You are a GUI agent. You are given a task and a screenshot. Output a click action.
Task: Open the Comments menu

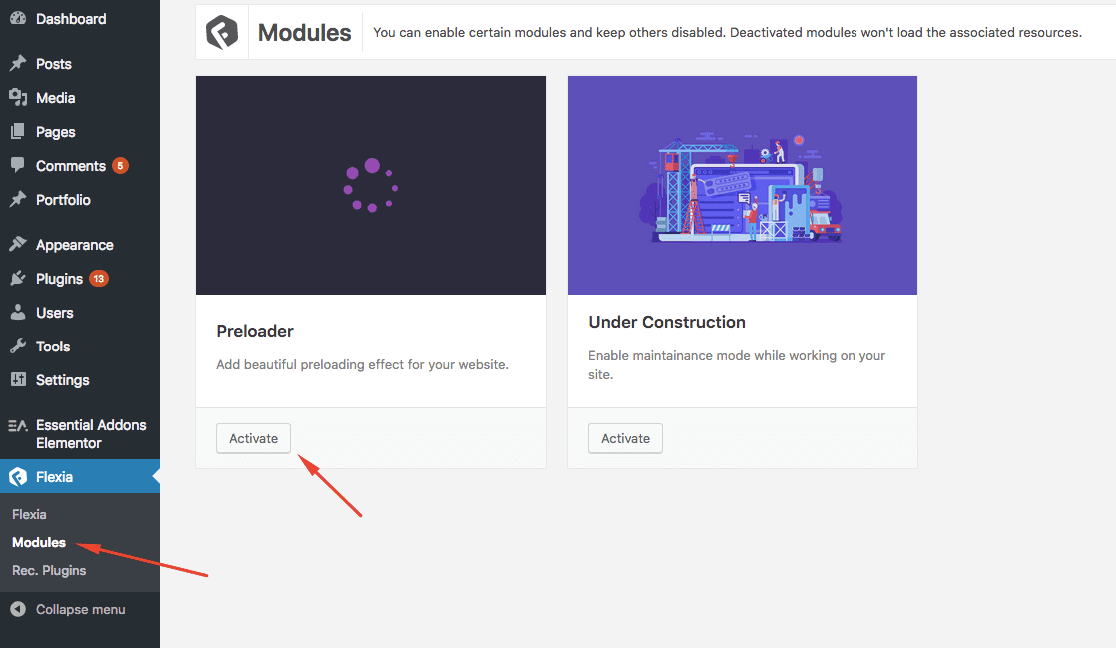pos(70,166)
